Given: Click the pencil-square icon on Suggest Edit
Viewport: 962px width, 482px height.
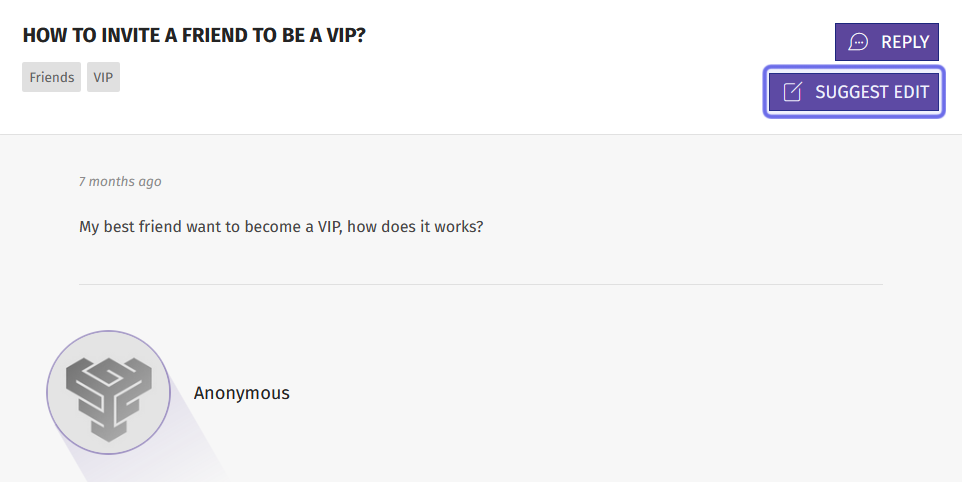Looking at the screenshot, I should 792,92.
